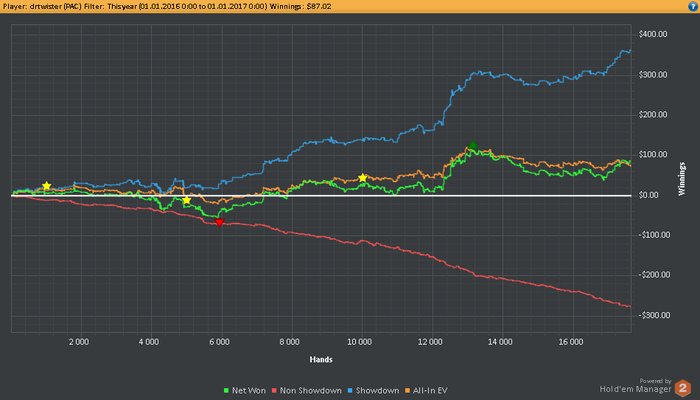The width and height of the screenshot is (700, 400).
Task: Click the -$200.00 axis label
Action: point(654,275)
